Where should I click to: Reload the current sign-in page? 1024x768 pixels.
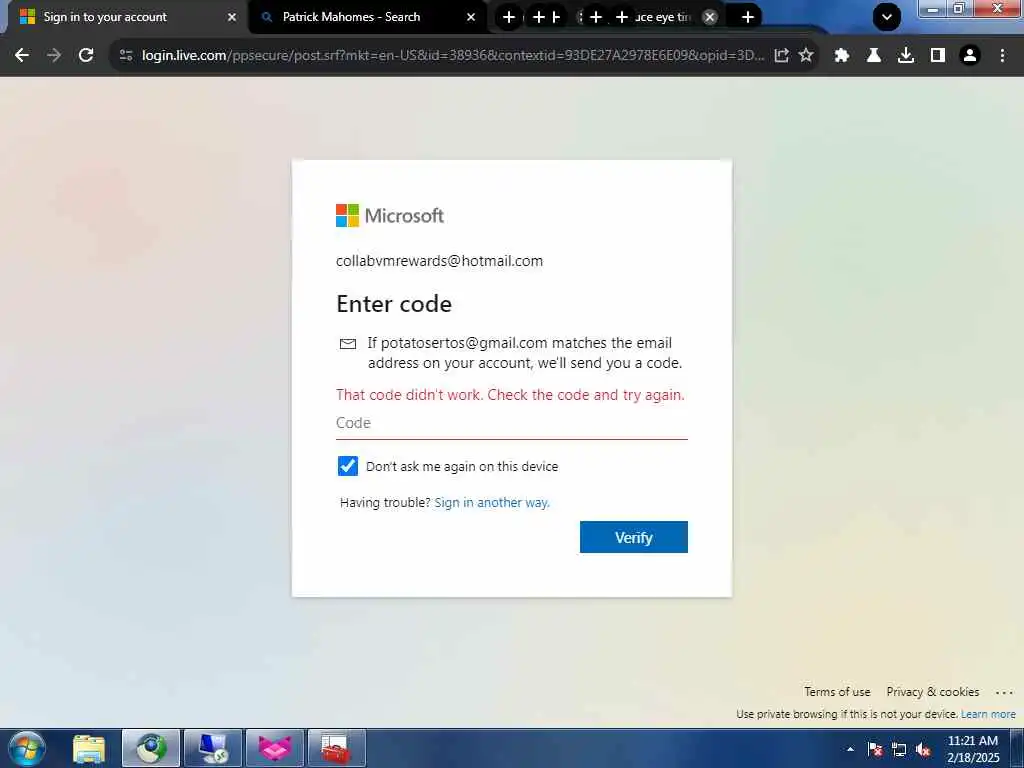pyautogui.click(x=86, y=56)
